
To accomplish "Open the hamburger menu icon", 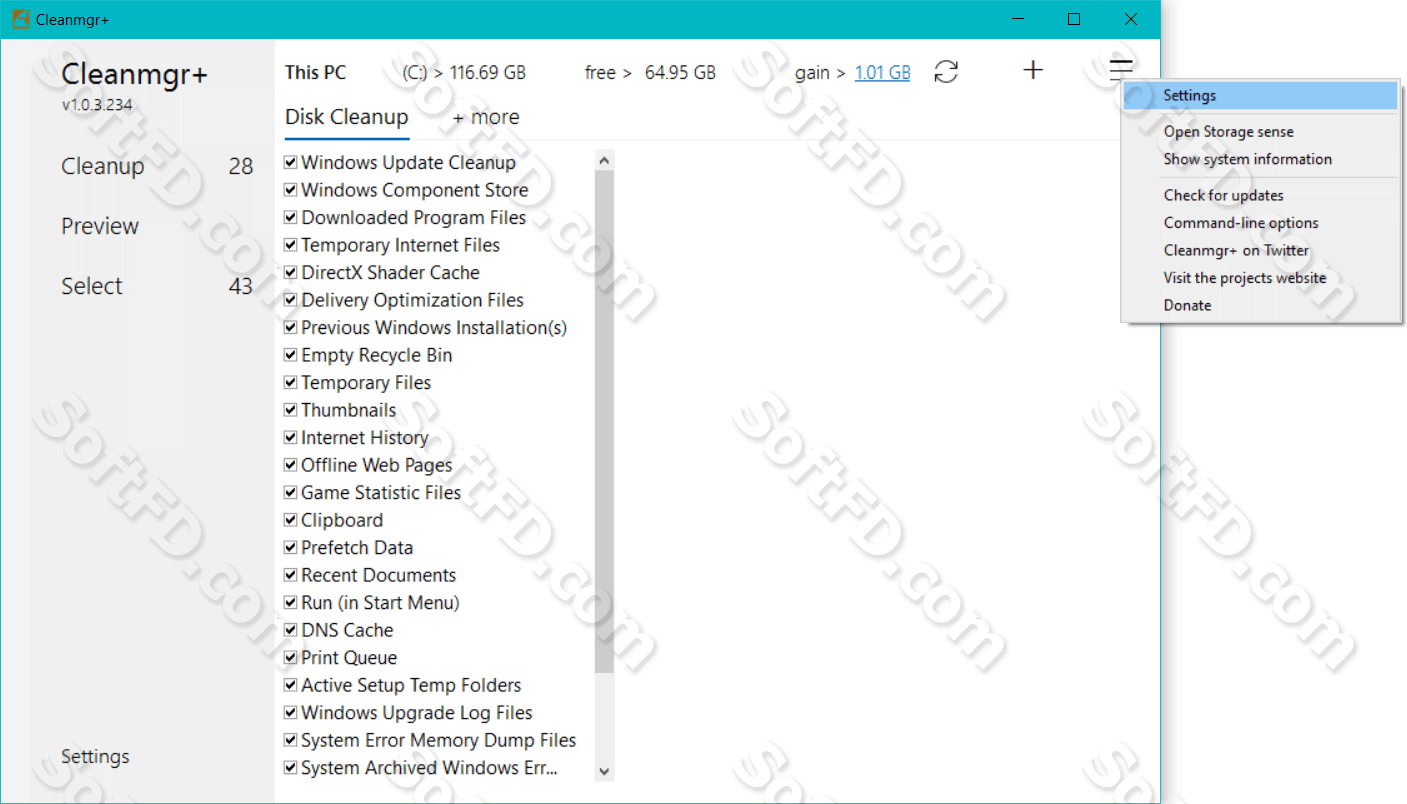I will point(1120,70).
